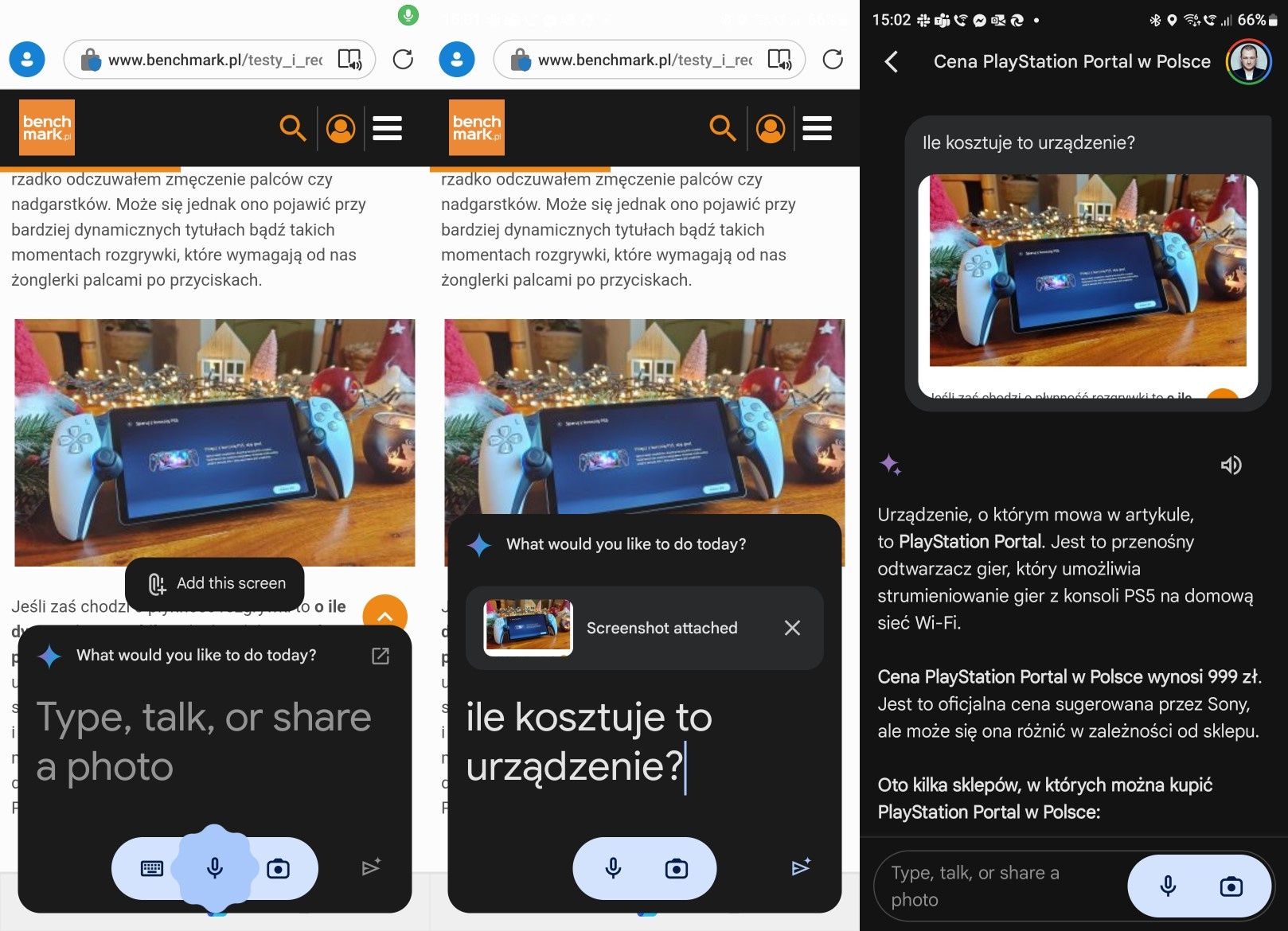The width and height of the screenshot is (1288, 931).
Task: Click 'What would you like to do today?' in middle overlay
Action: 626,544
